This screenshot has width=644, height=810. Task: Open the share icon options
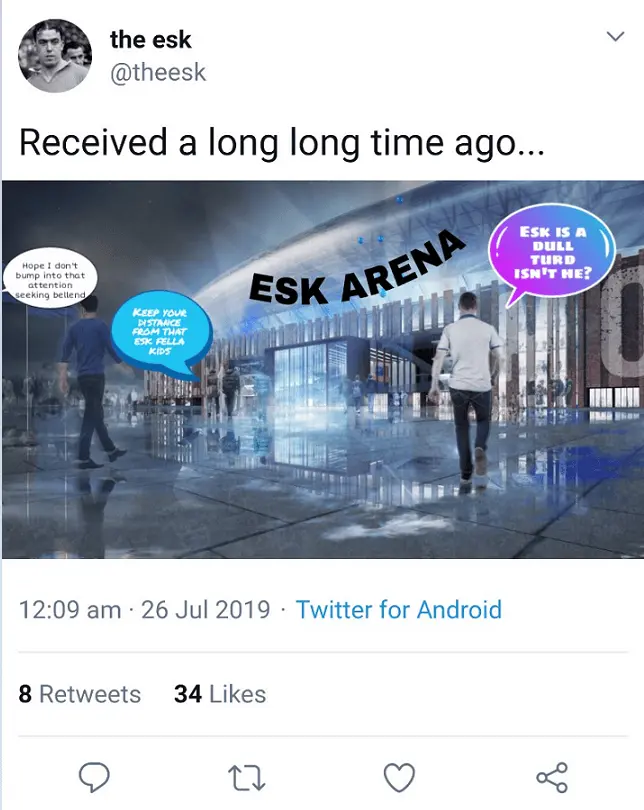551,776
